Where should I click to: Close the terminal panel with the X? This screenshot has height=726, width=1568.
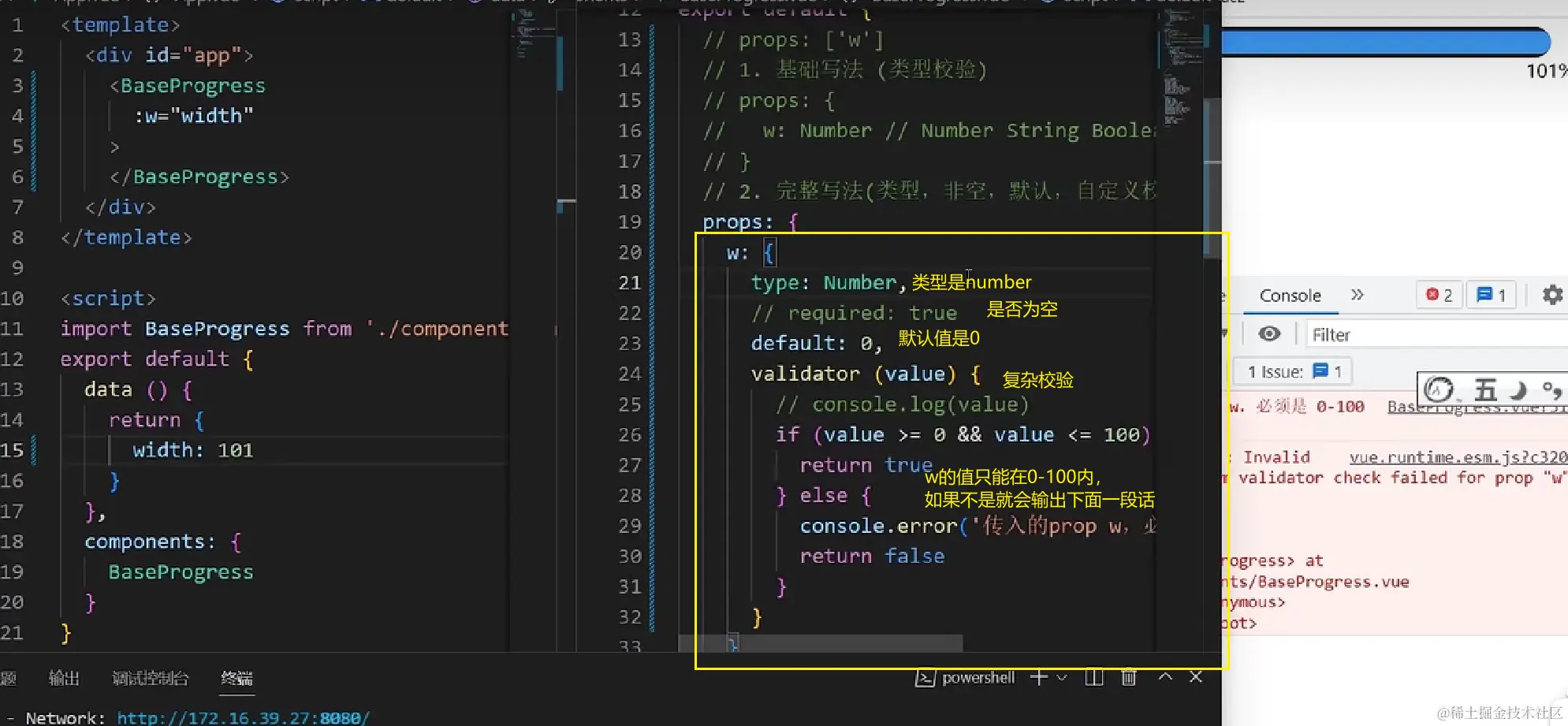click(1196, 677)
